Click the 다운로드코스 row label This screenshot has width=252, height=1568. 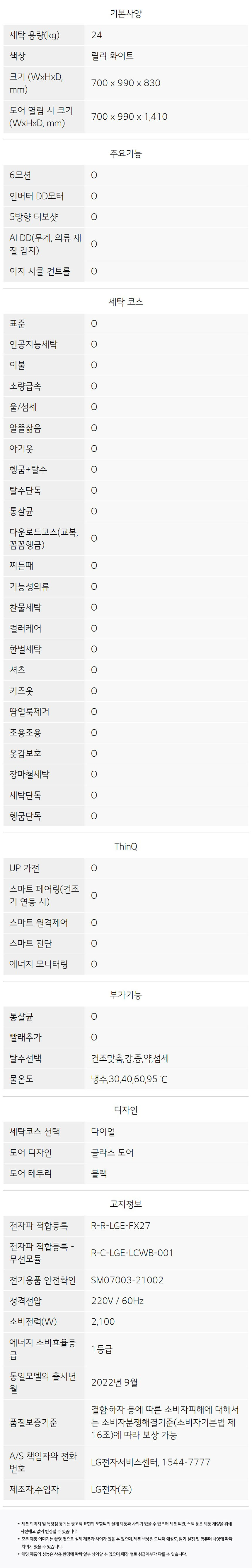pyautogui.click(x=43, y=538)
